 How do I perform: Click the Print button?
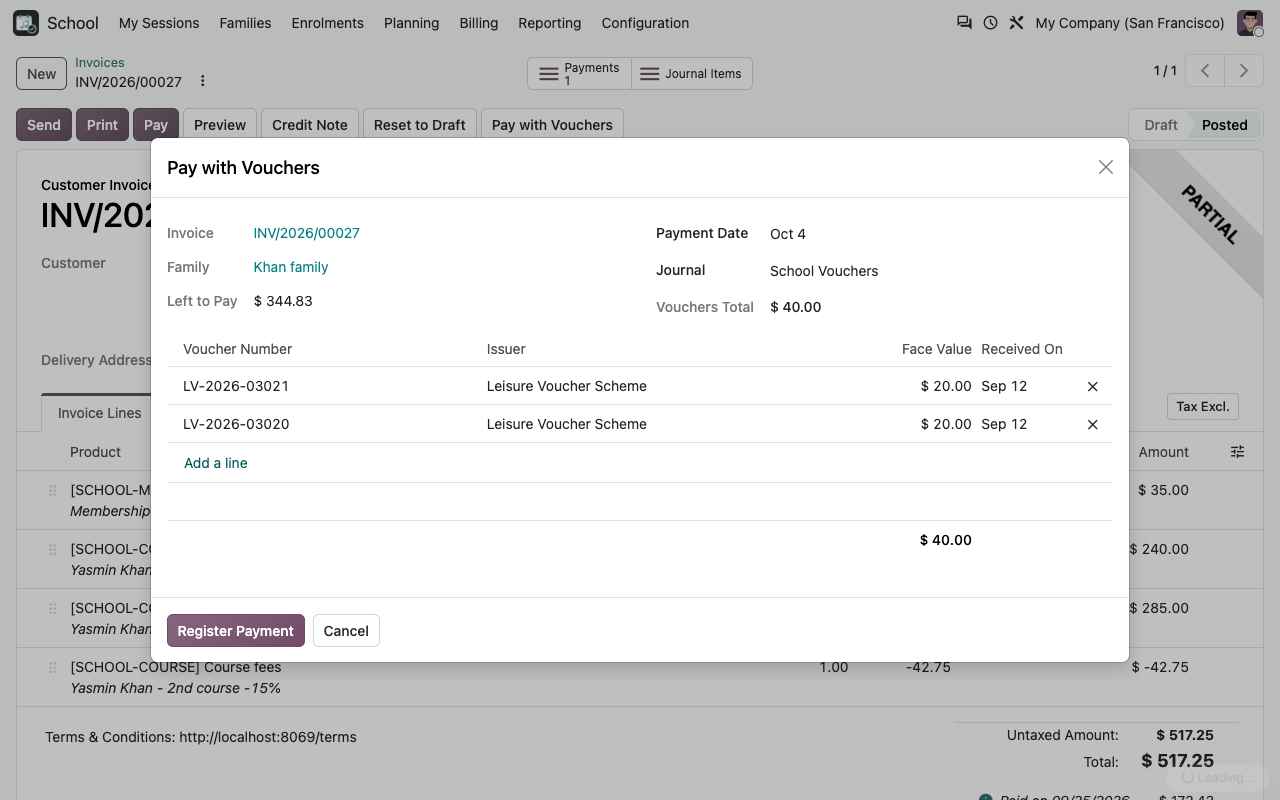102,125
